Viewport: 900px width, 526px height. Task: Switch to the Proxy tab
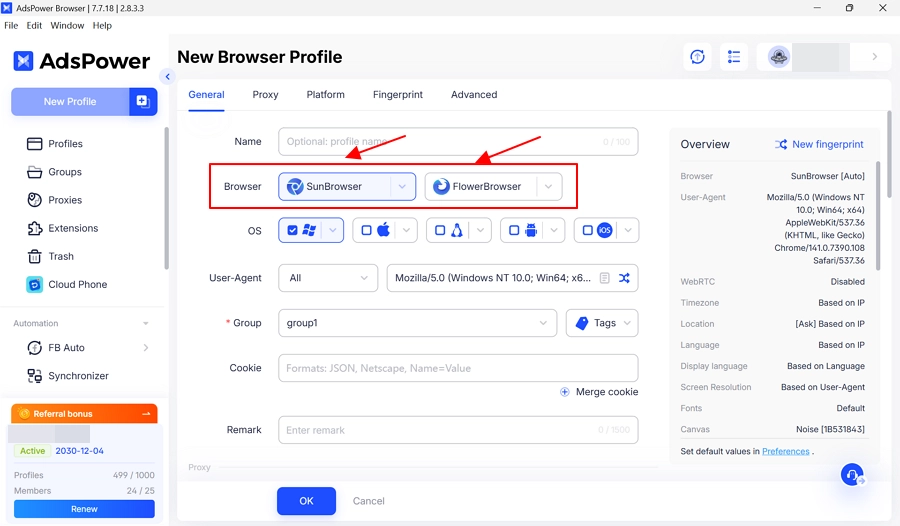[265, 95]
